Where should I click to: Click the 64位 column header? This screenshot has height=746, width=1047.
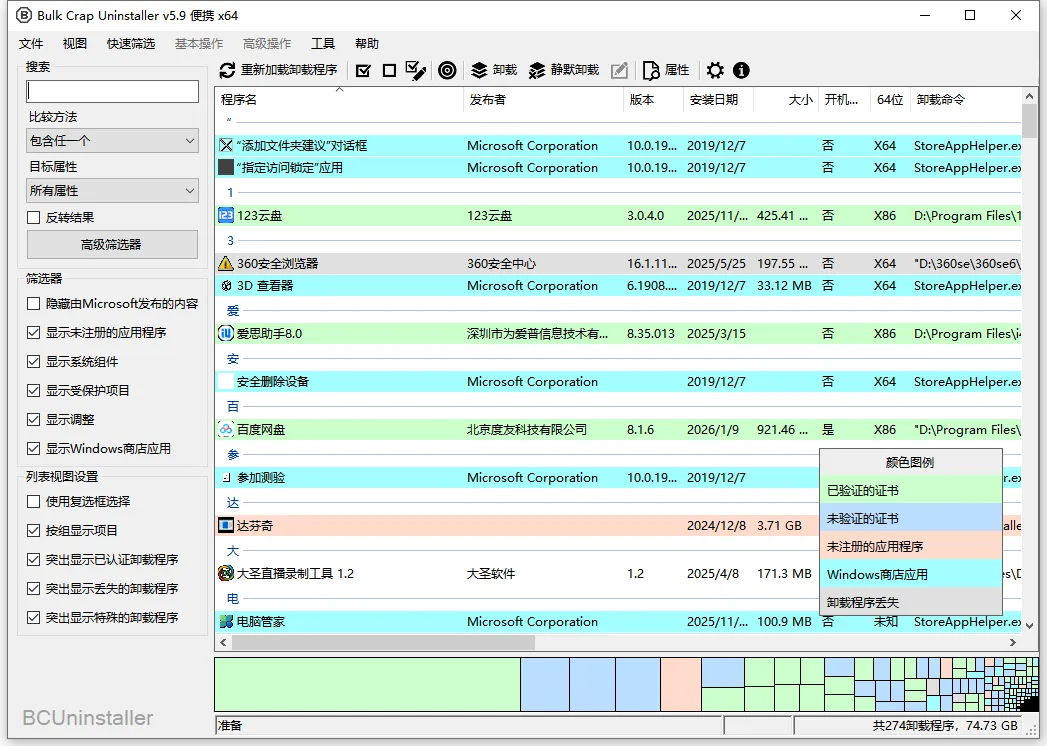point(890,100)
